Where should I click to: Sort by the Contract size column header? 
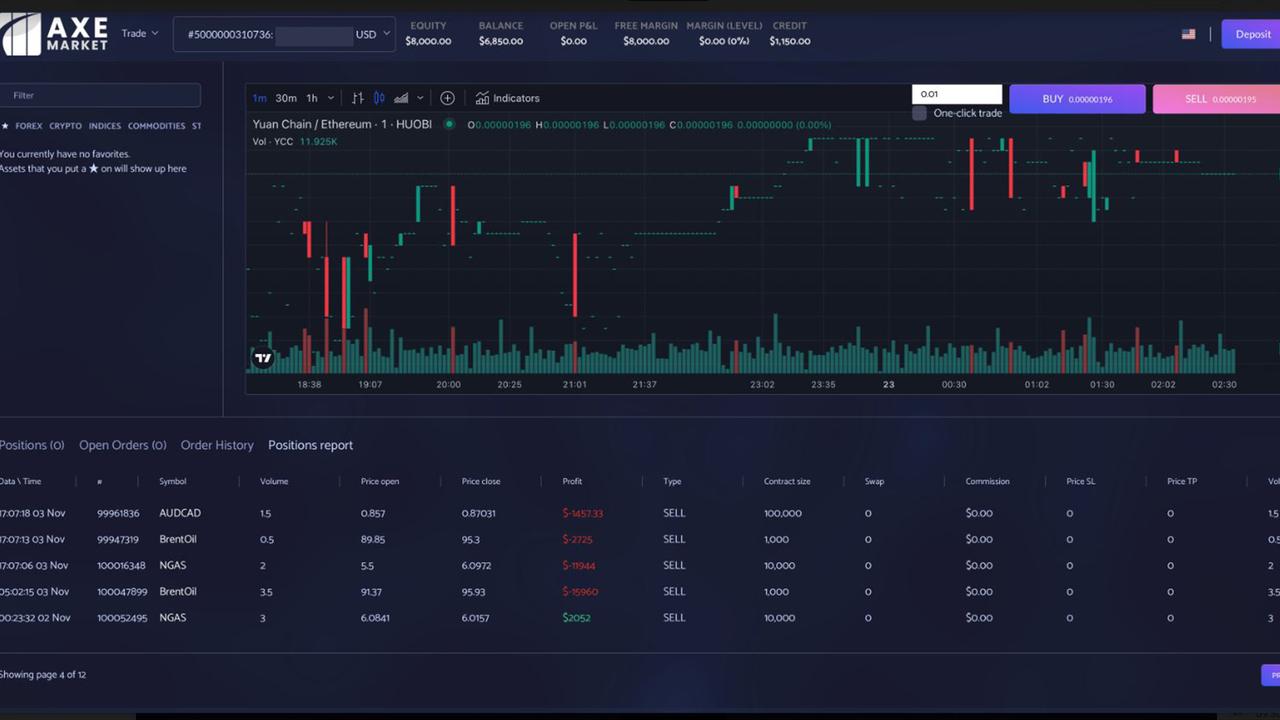coord(787,481)
